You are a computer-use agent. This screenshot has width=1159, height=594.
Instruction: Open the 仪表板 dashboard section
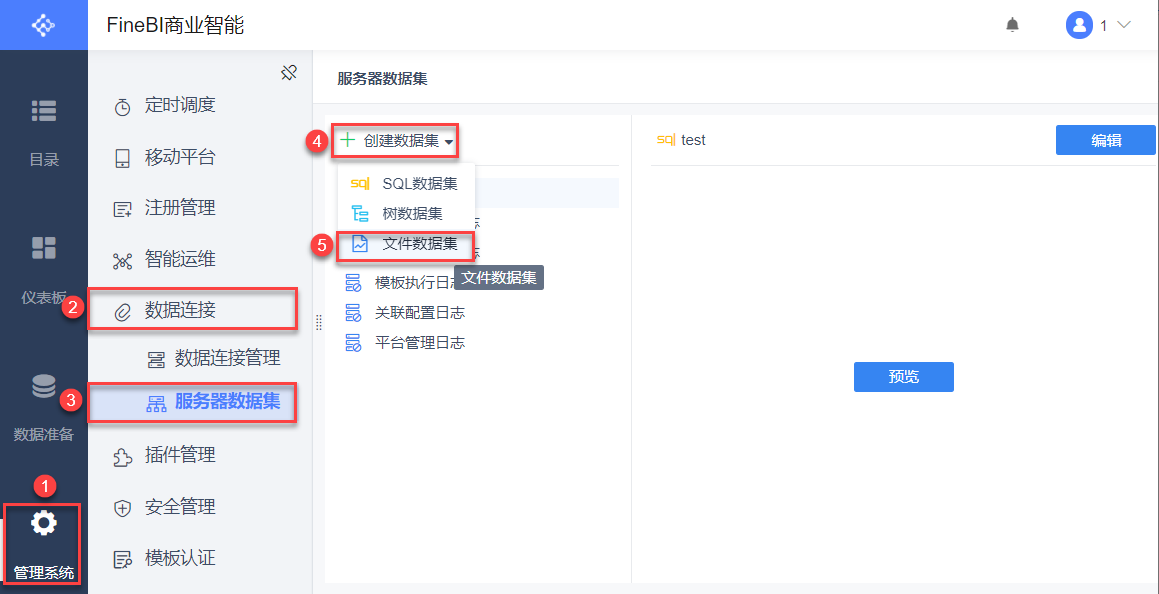tap(44, 265)
